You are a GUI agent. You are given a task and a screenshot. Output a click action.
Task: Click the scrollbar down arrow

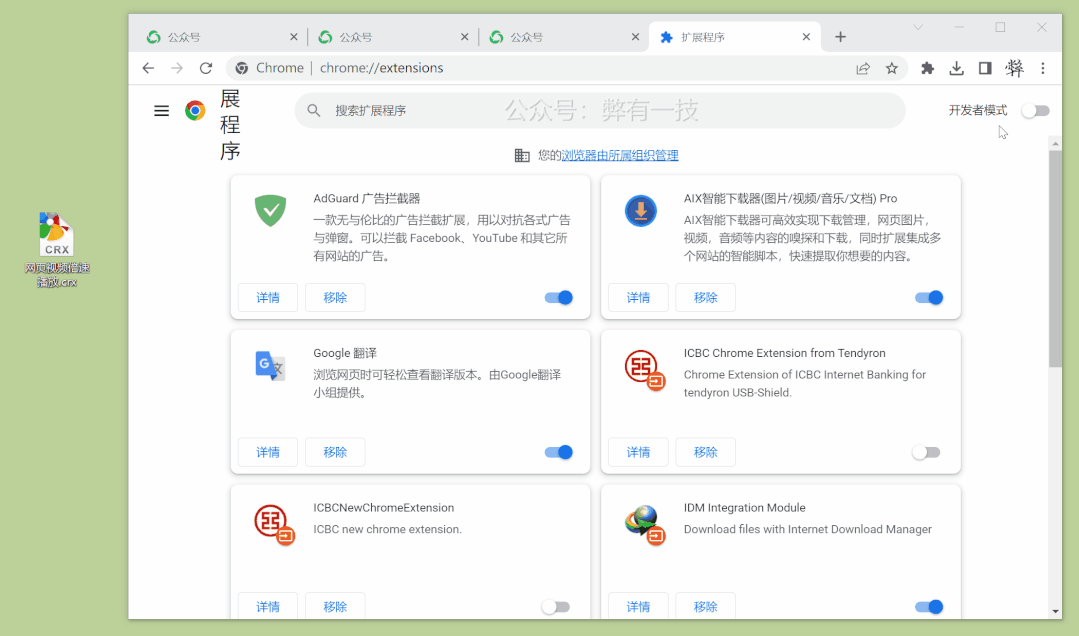tap(1056, 611)
